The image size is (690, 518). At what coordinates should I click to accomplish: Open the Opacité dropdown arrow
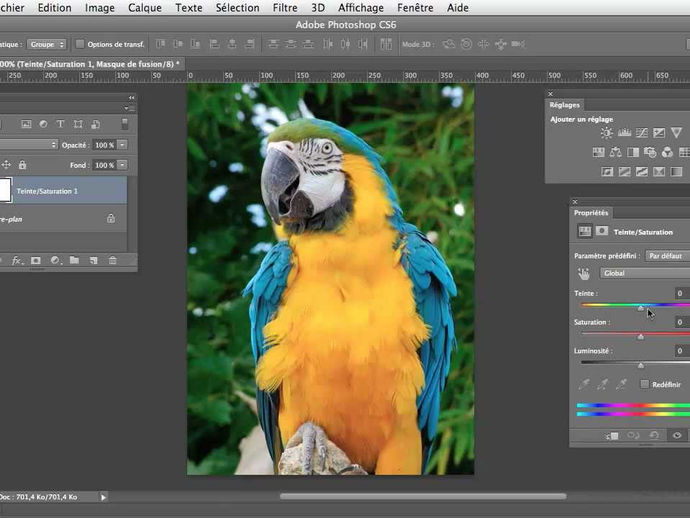(122, 145)
